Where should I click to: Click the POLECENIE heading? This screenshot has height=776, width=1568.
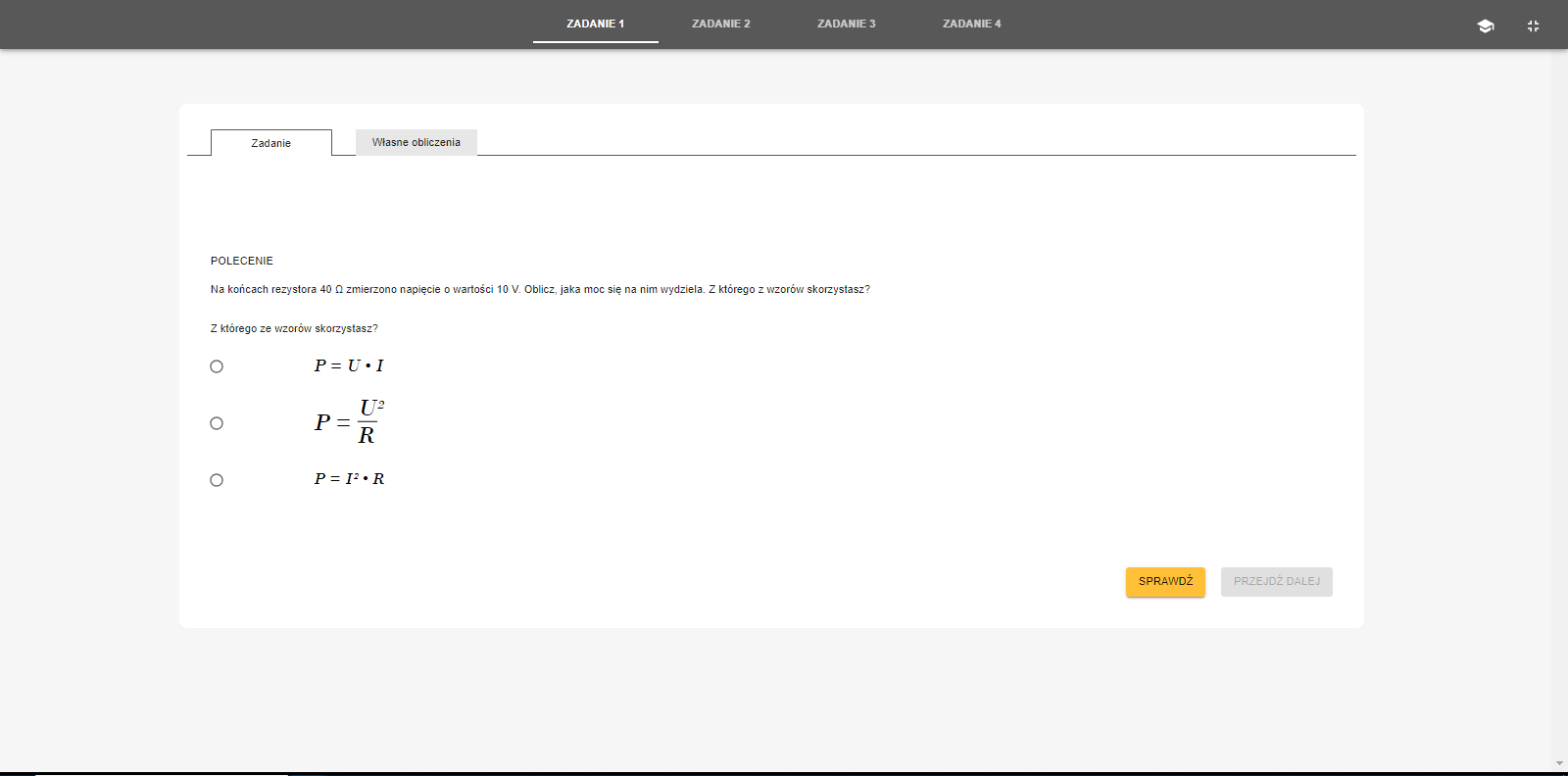pyautogui.click(x=242, y=261)
